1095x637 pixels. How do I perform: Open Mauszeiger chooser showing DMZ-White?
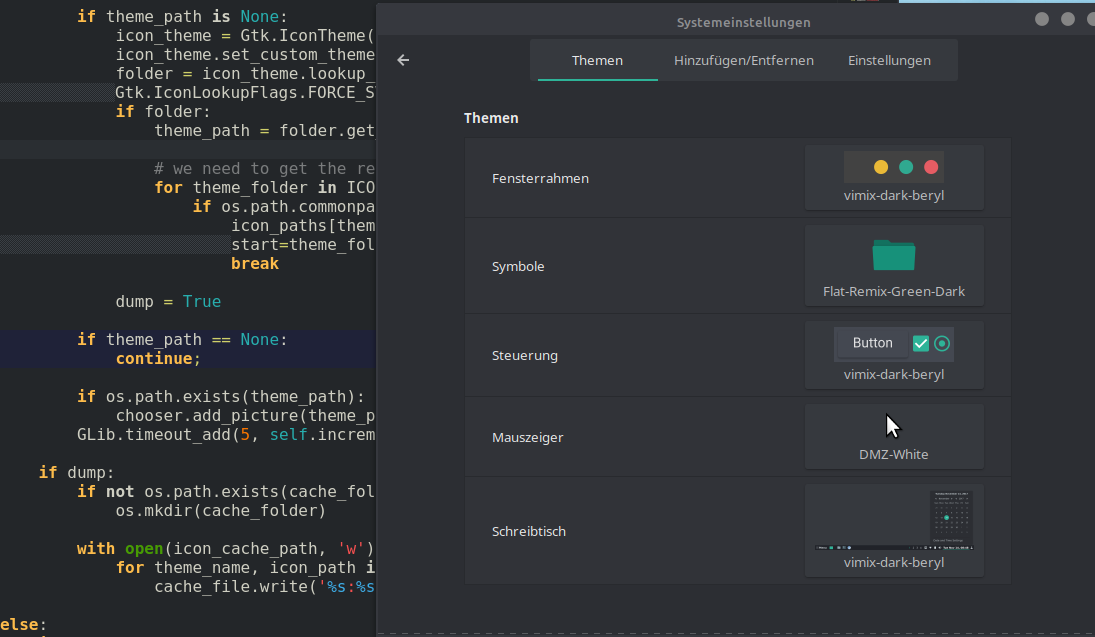coord(894,437)
